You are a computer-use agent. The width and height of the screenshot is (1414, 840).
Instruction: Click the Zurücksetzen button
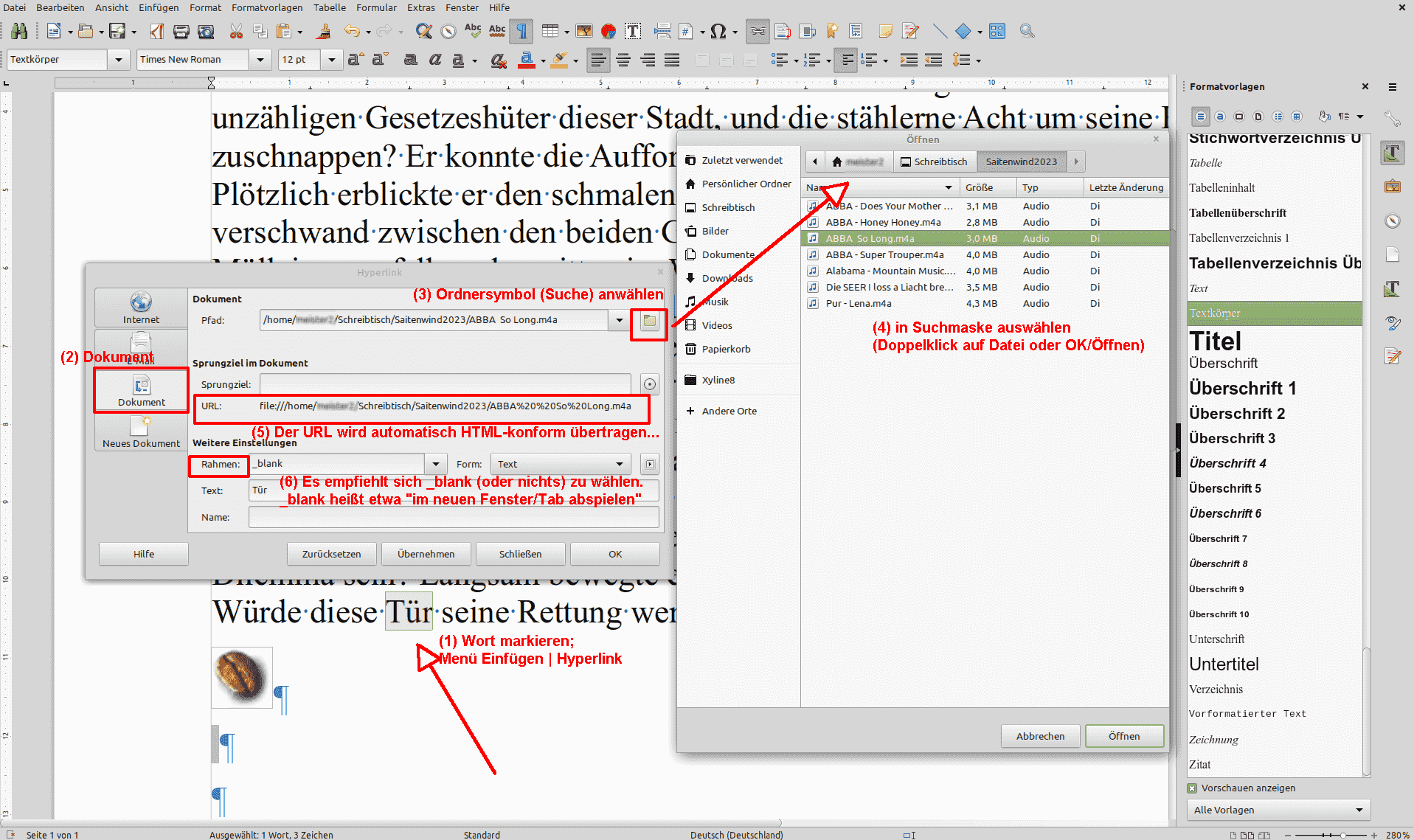click(x=331, y=554)
